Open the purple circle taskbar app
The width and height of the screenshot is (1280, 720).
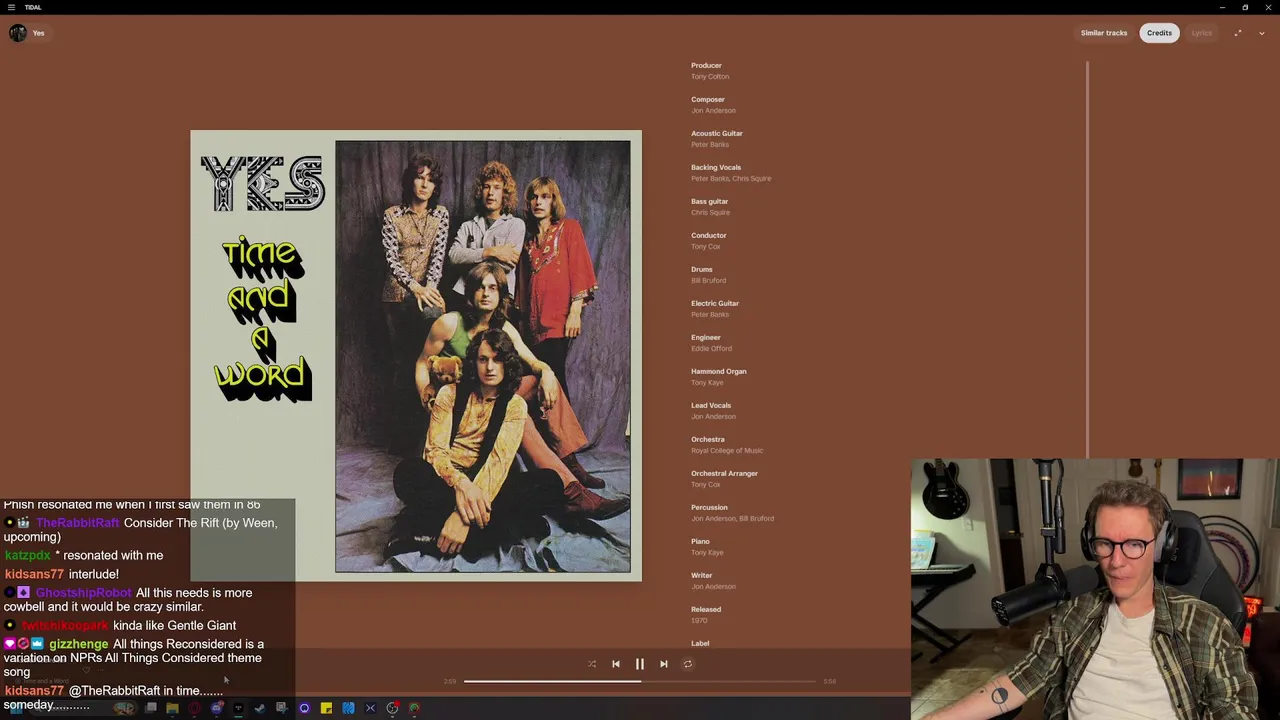(x=304, y=708)
